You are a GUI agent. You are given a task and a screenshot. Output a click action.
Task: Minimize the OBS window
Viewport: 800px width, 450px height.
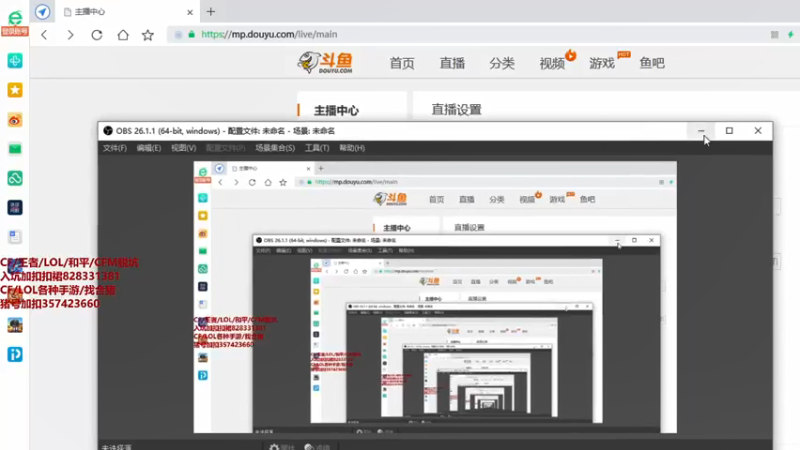tap(701, 131)
